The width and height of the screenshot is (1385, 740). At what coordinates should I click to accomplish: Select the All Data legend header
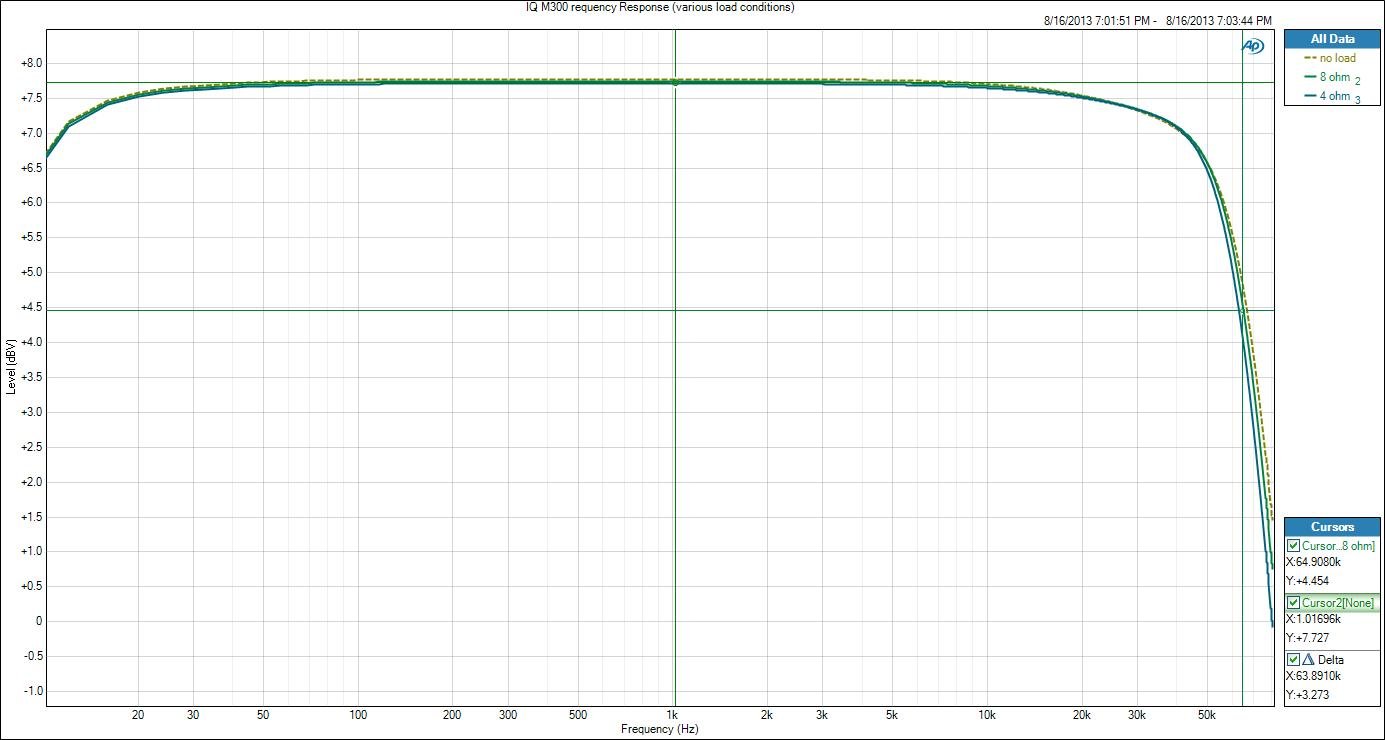(1332, 39)
